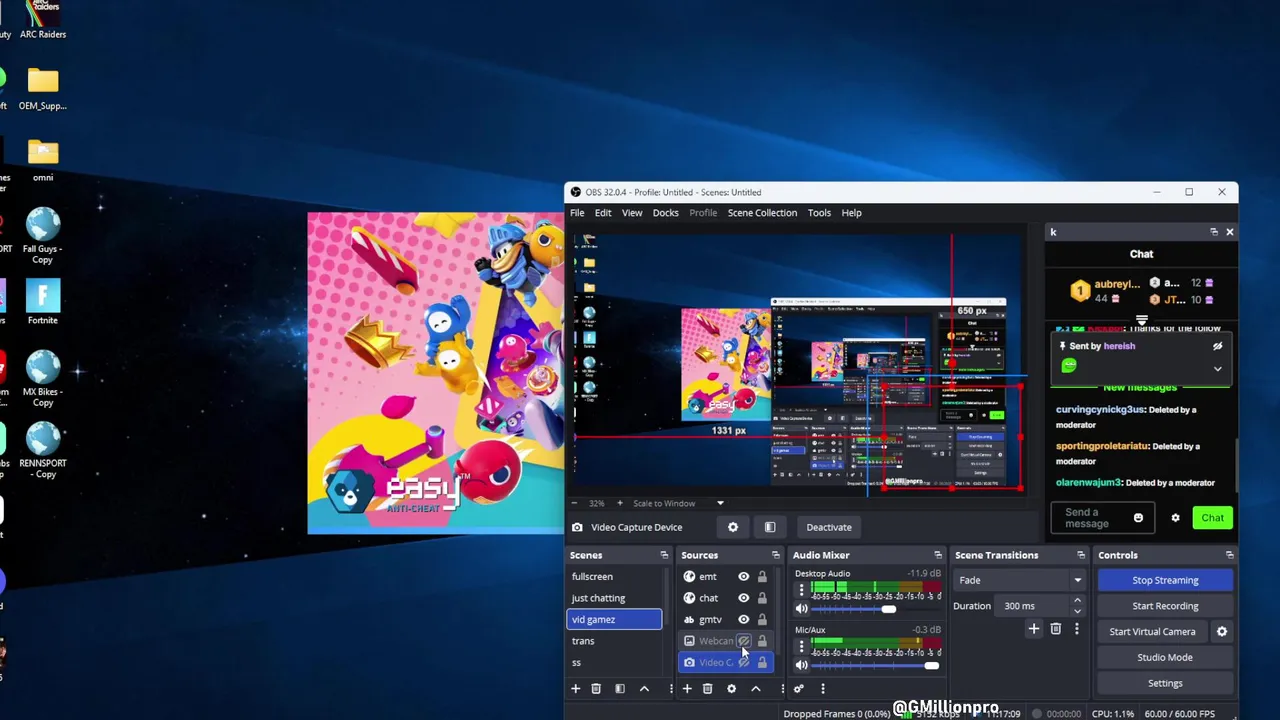Viewport: 1280px width, 720px height.
Task: Open Video Capture Device properties gear
Action: click(x=733, y=527)
